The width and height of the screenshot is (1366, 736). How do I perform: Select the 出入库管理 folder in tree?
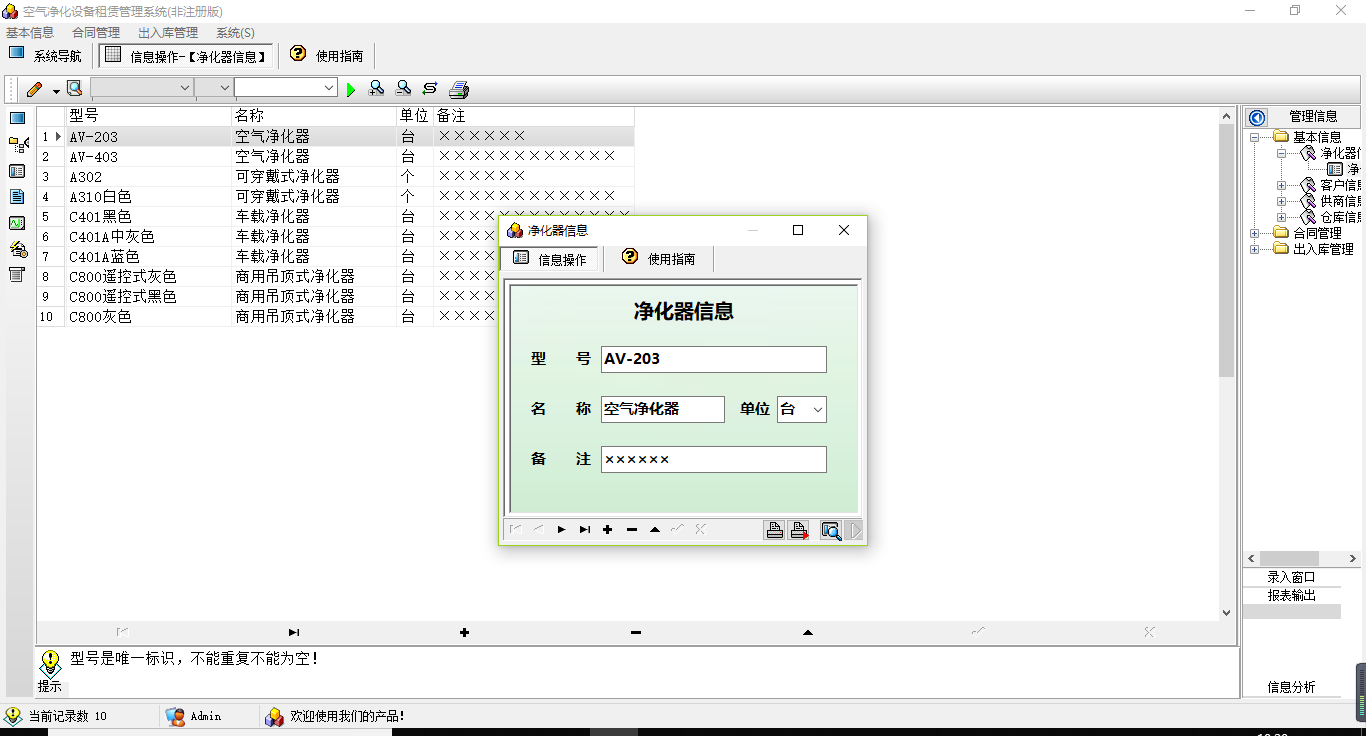[1314, 249]
